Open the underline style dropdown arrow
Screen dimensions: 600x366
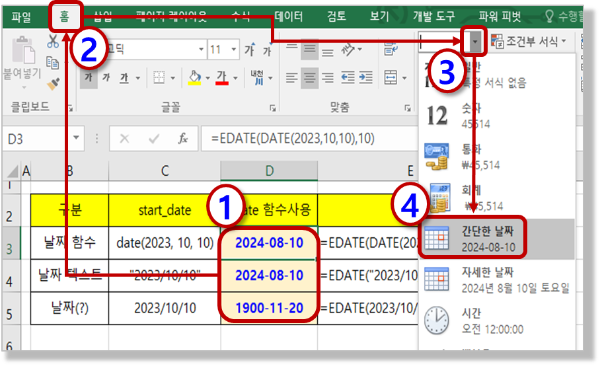(x=138, y=78)
